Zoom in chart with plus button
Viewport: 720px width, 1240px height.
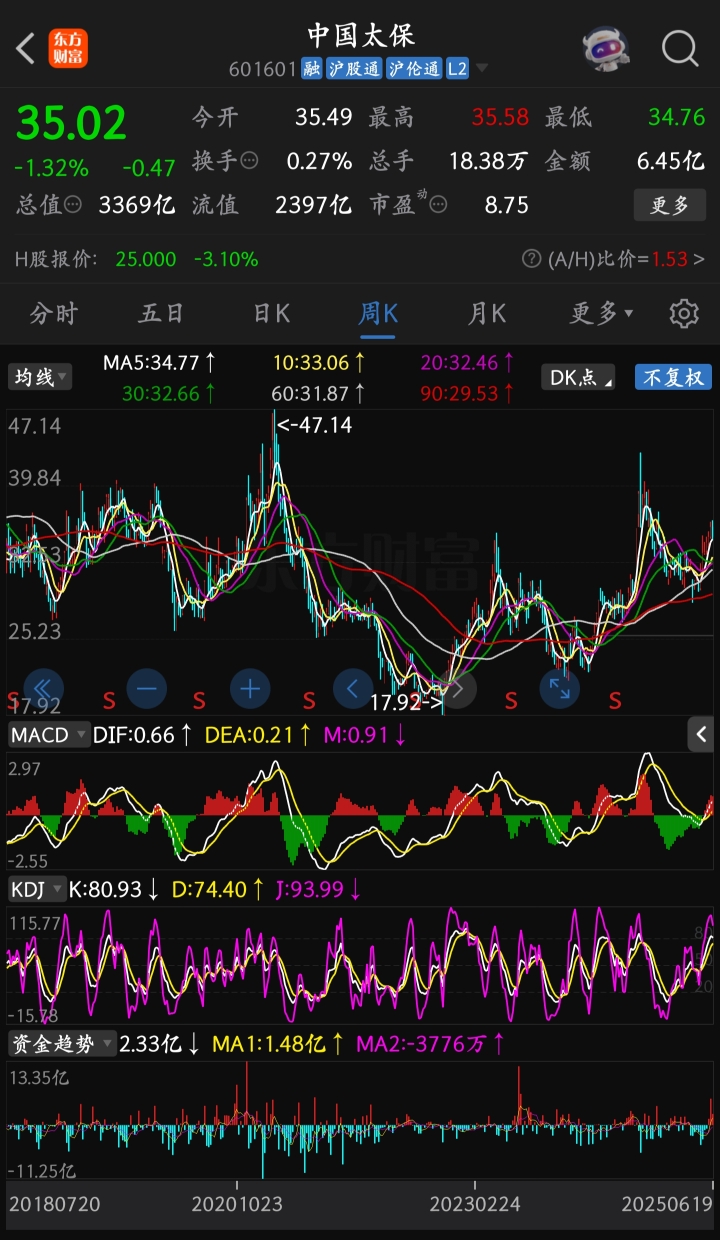pos(250,688)
